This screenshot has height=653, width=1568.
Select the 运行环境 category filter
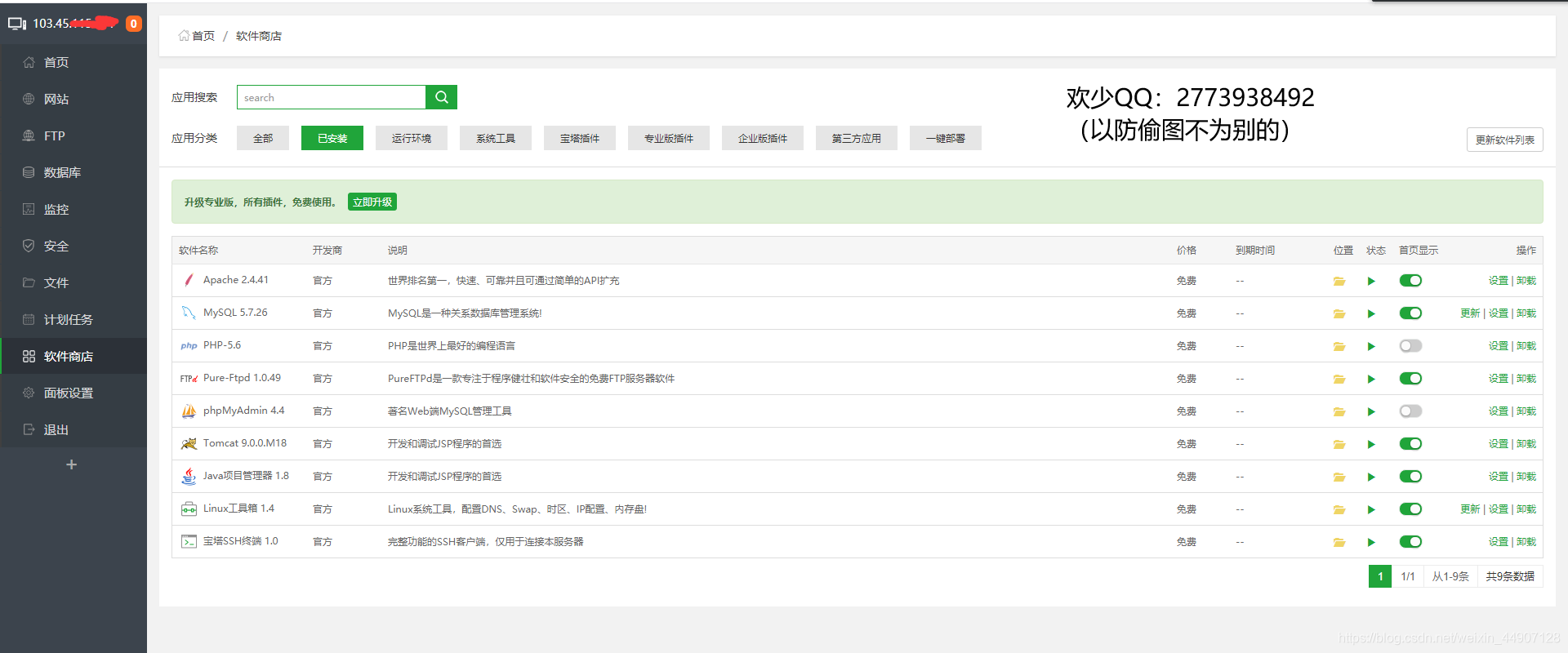coord(412,138)
